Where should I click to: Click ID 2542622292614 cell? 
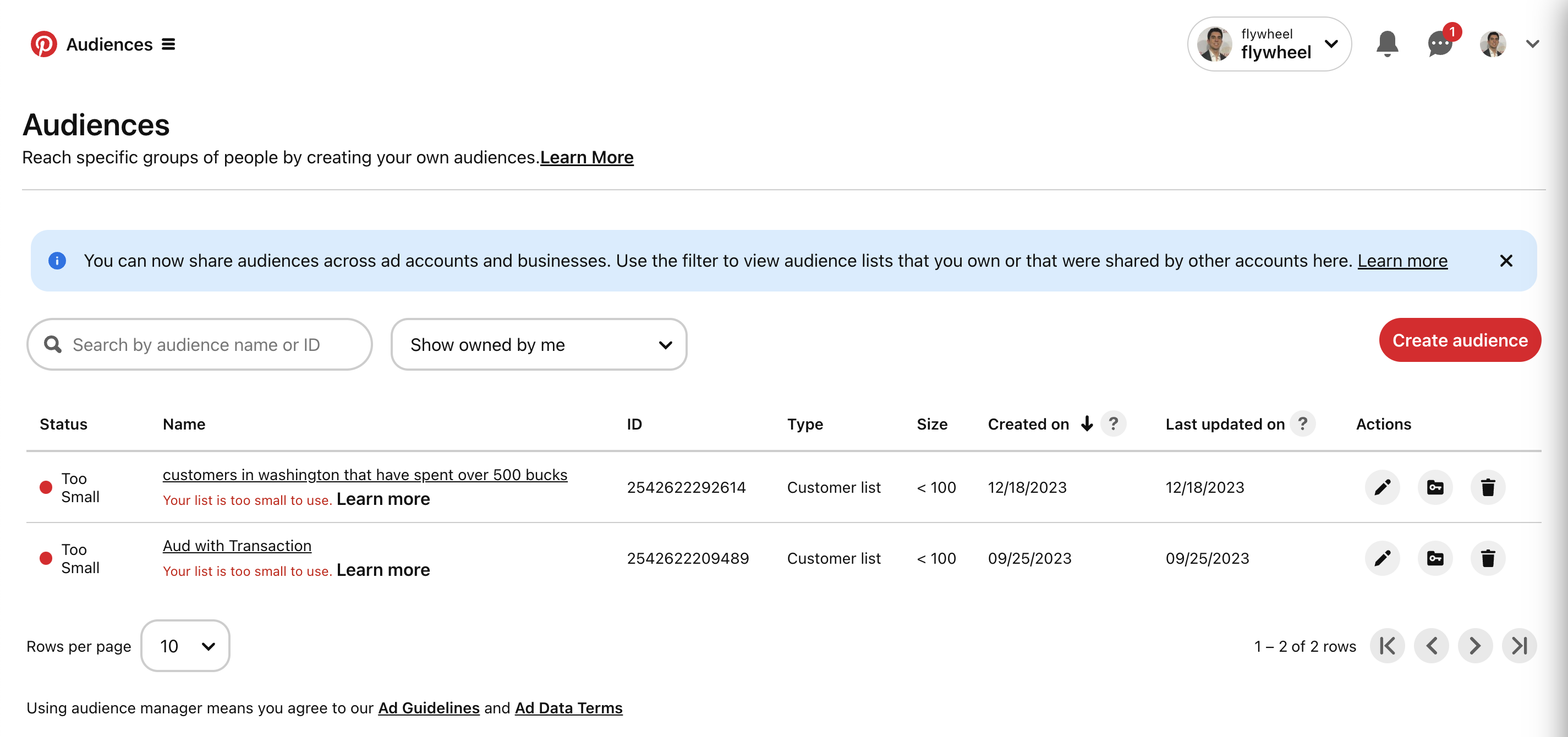(686, 487)
